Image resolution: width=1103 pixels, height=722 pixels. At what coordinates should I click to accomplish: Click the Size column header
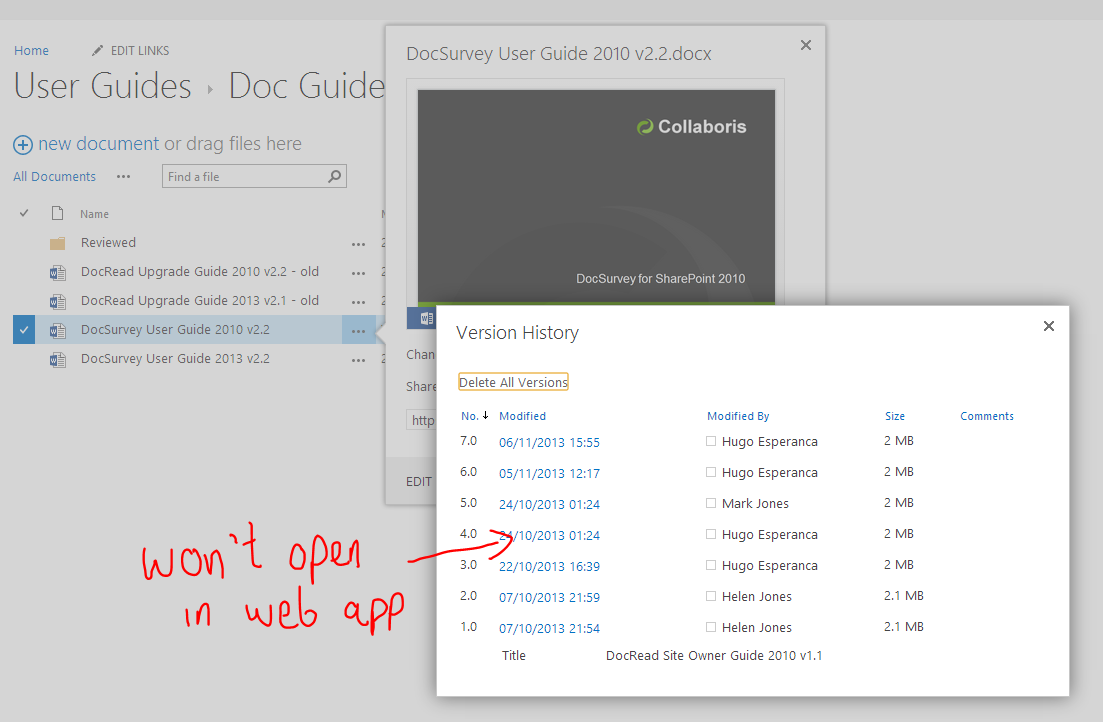[x=895, y=416]
